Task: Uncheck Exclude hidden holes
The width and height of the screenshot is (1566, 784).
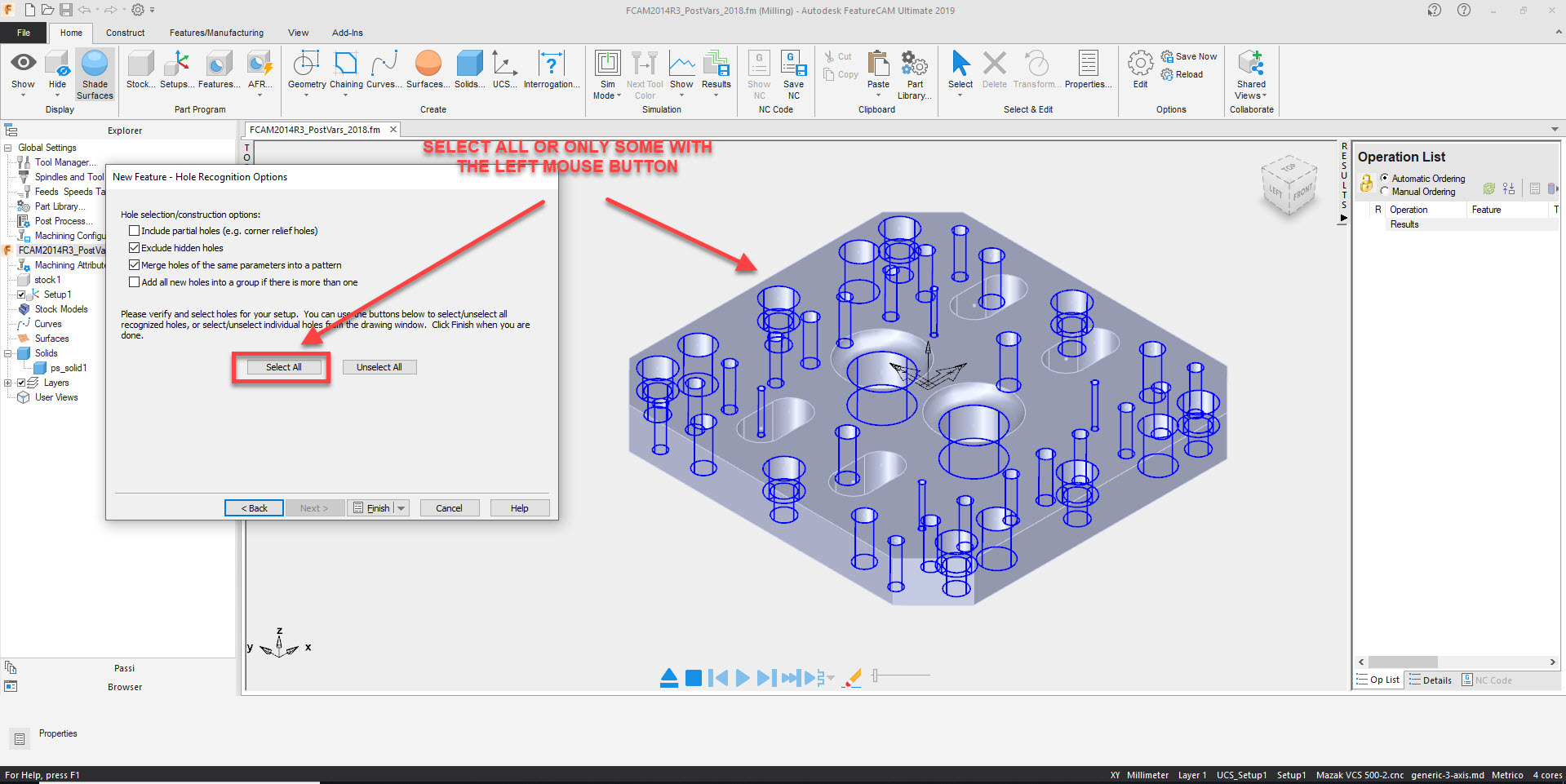Action: (x=135, y=248)
